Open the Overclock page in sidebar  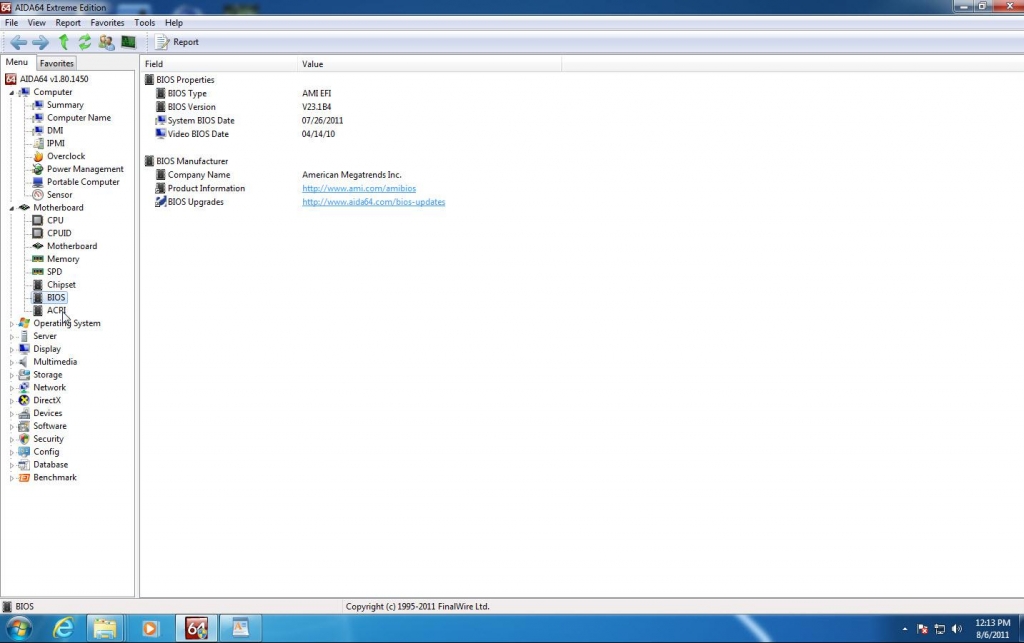tap(65, 156)
